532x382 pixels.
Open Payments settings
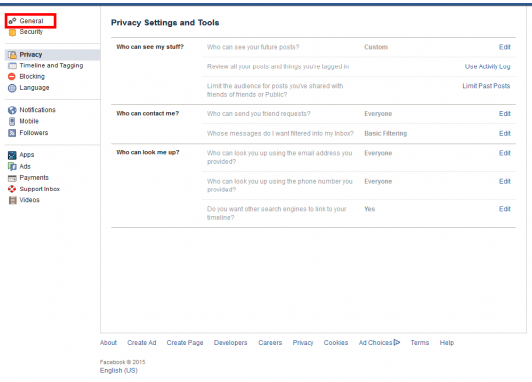pyautogui.click(x=34, y=178)
